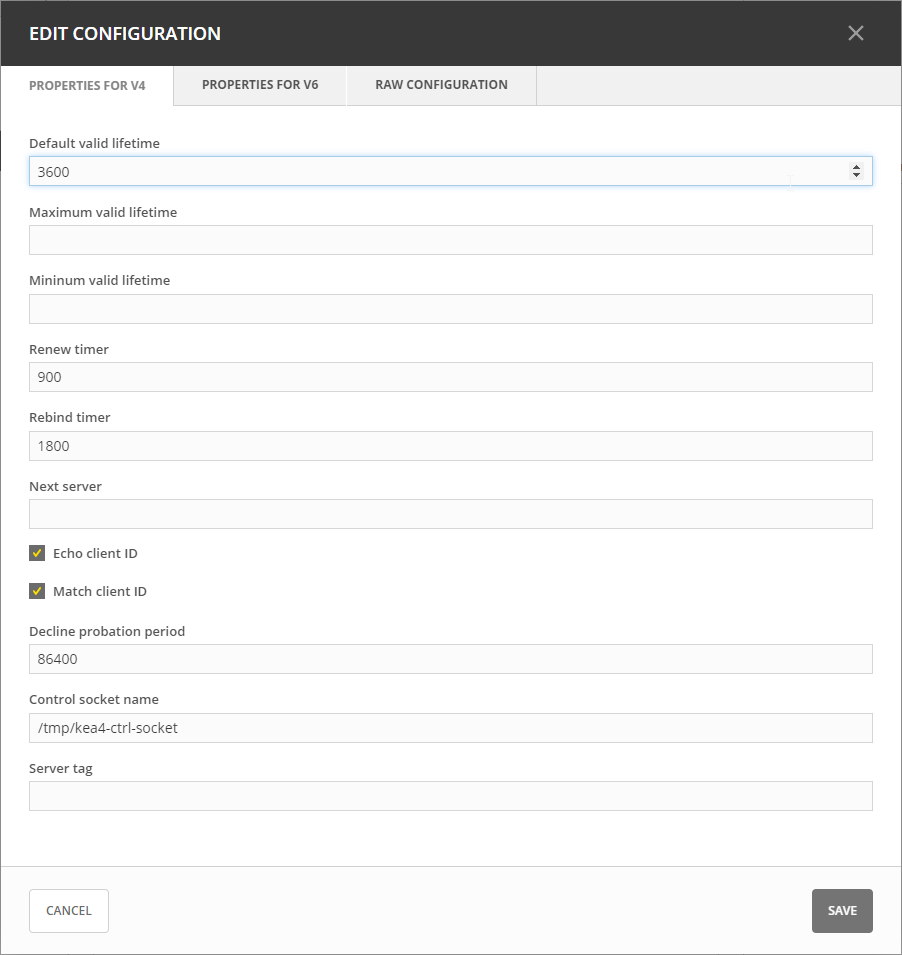Select the Properties For V4 tab

coord(87,85)
